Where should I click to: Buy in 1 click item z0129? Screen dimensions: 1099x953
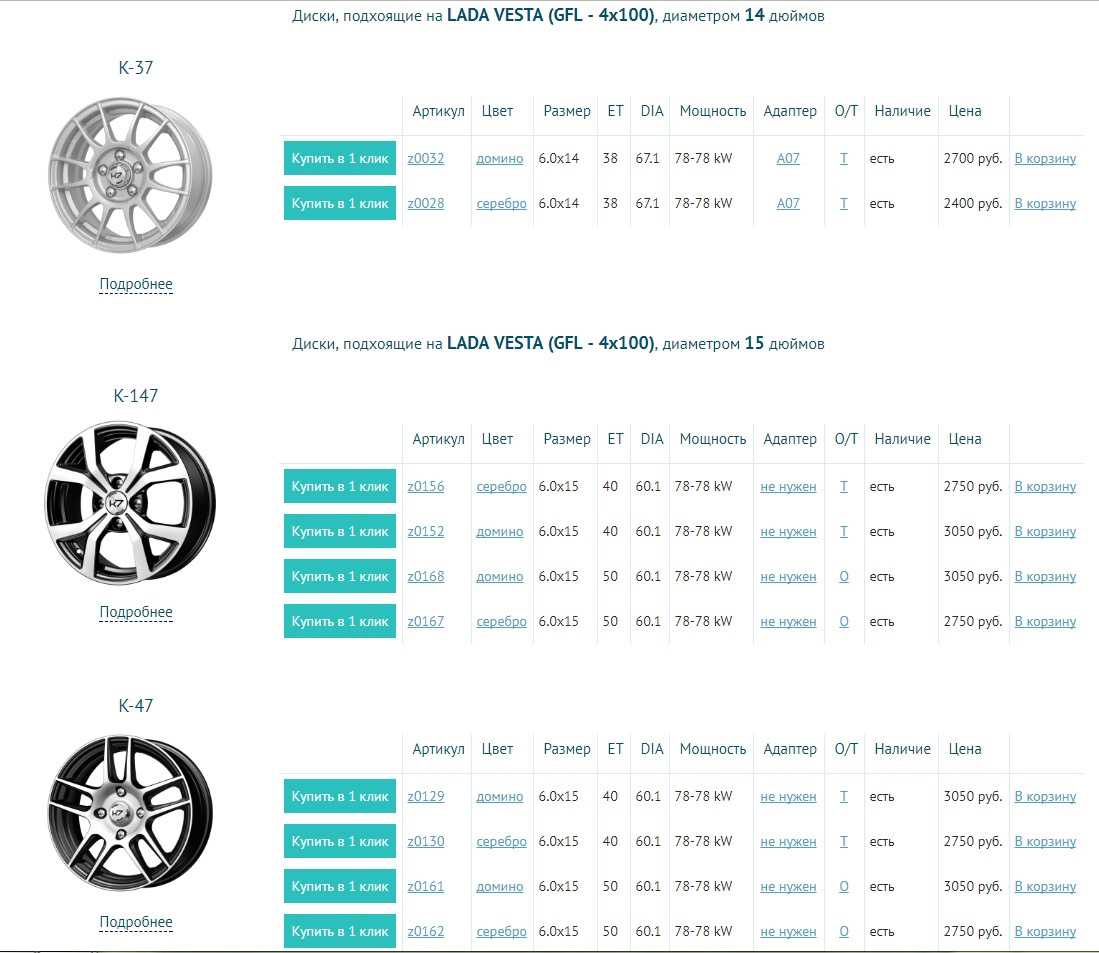(340, 796)
